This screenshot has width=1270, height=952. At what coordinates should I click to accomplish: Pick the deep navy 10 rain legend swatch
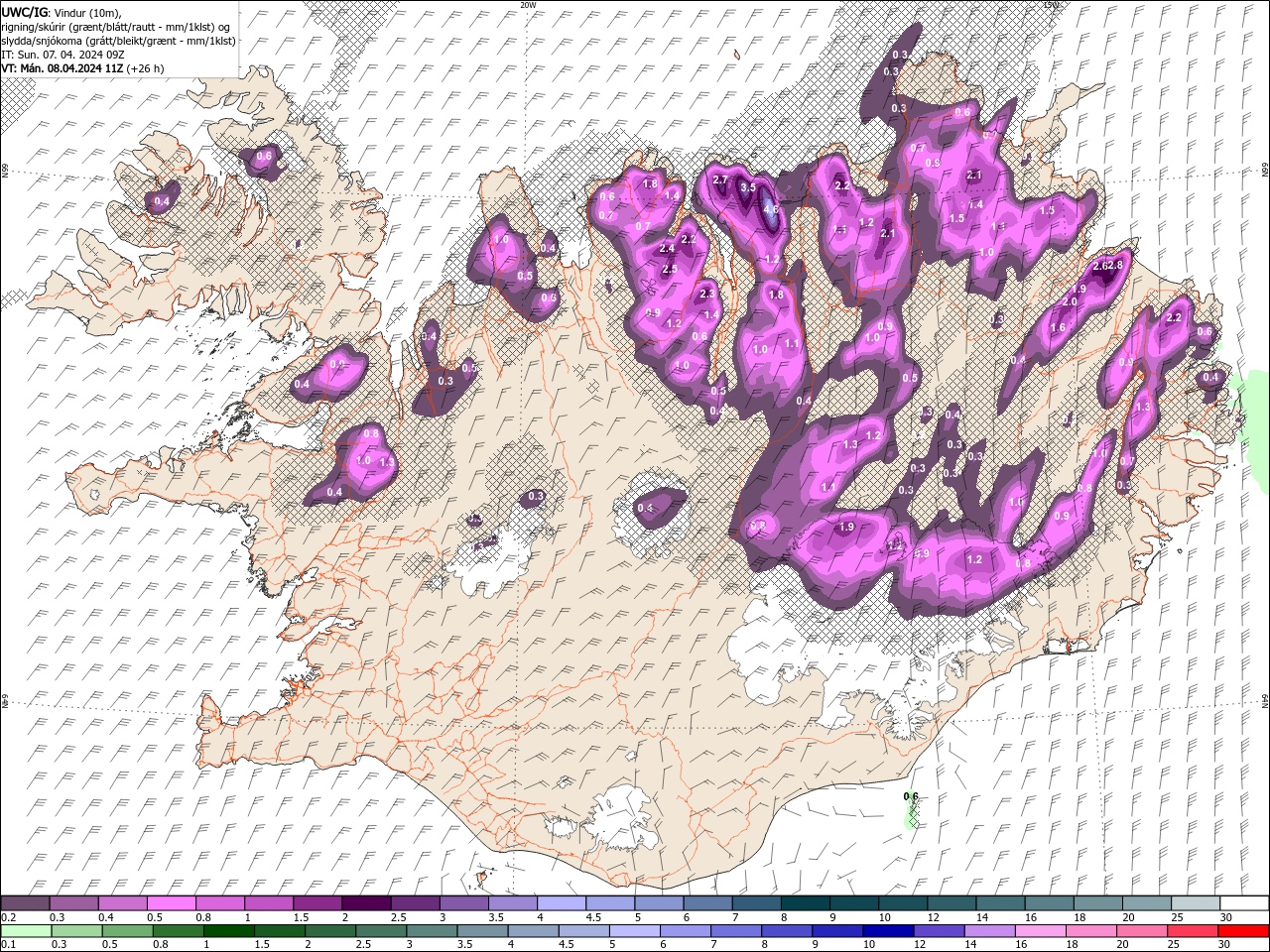887,931
